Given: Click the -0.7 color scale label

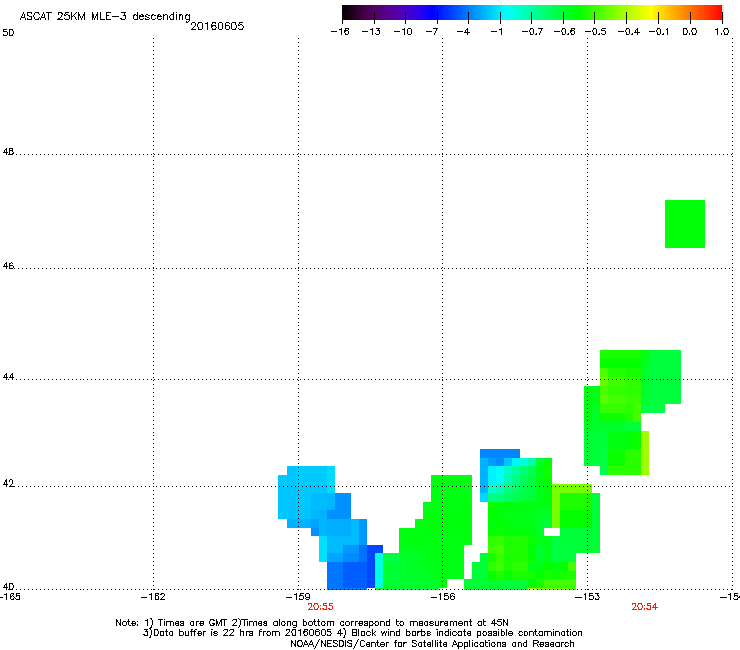Looking at the screenshot, I should (532, 32).
